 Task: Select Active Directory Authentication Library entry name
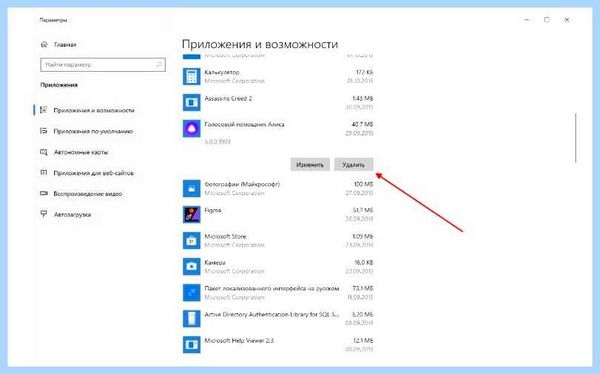(272, 314)
